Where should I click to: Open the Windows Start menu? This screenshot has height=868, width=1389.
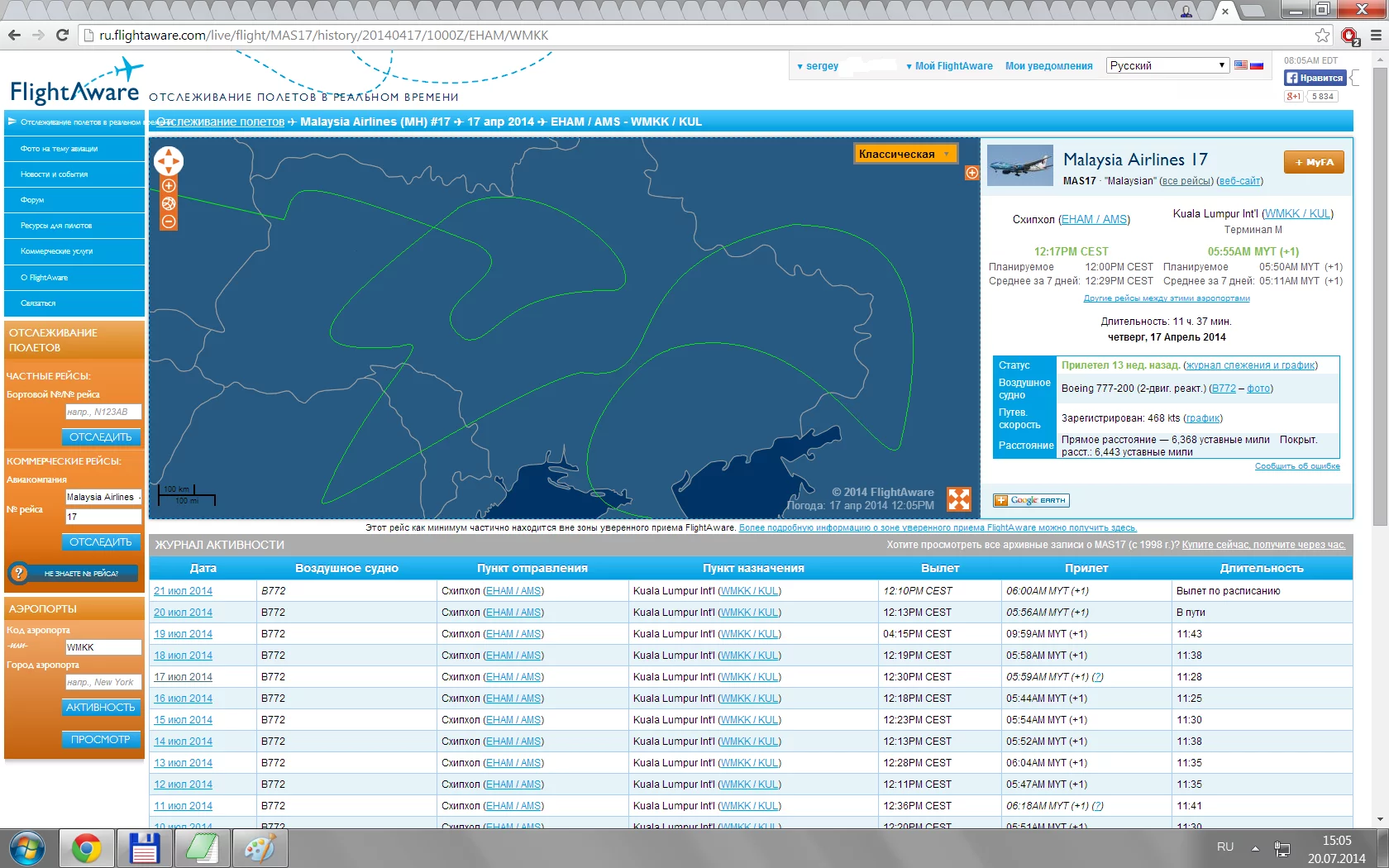pos(26,849)
